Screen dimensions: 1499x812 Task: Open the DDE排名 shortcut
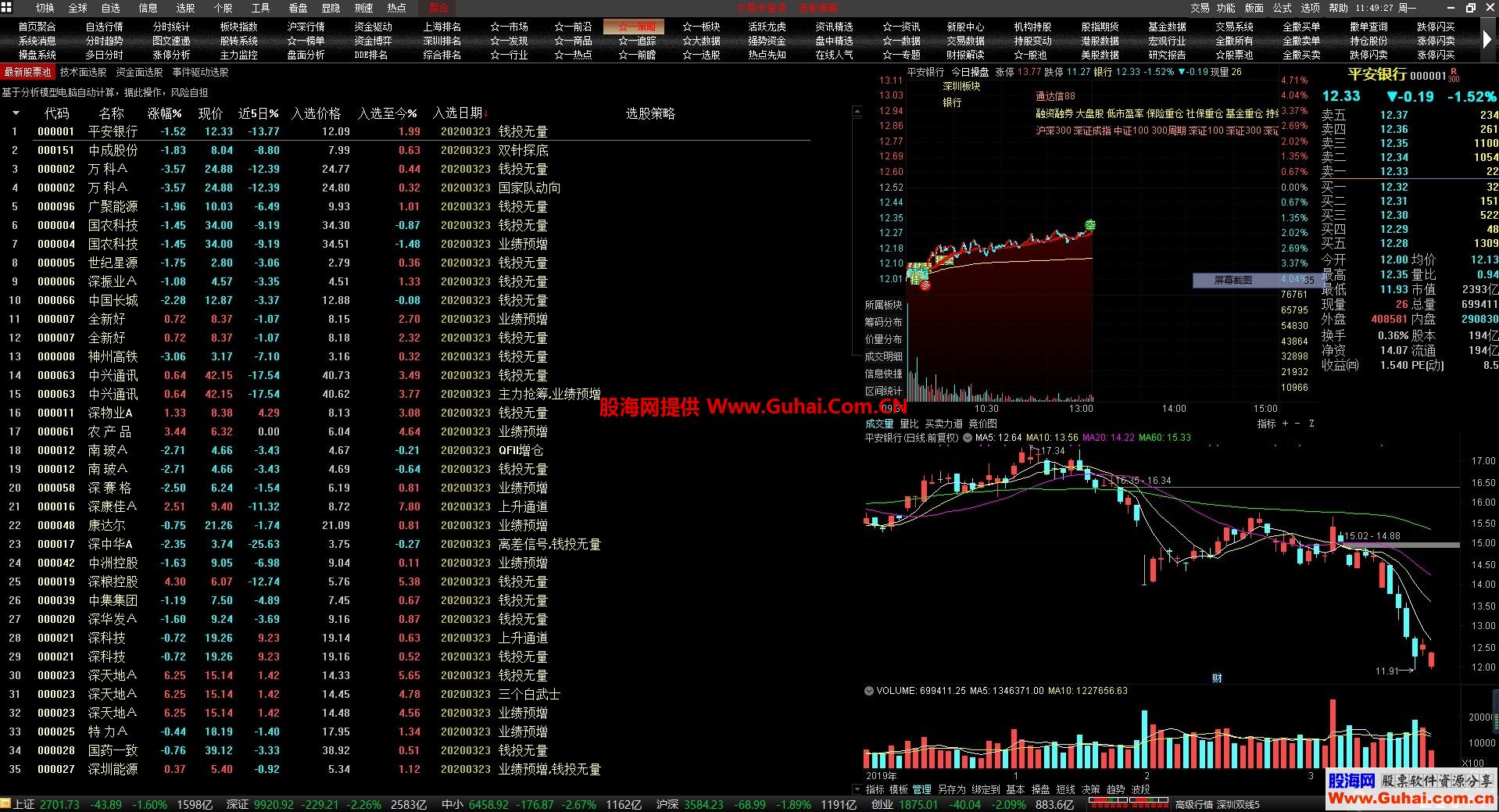[371, 55]
